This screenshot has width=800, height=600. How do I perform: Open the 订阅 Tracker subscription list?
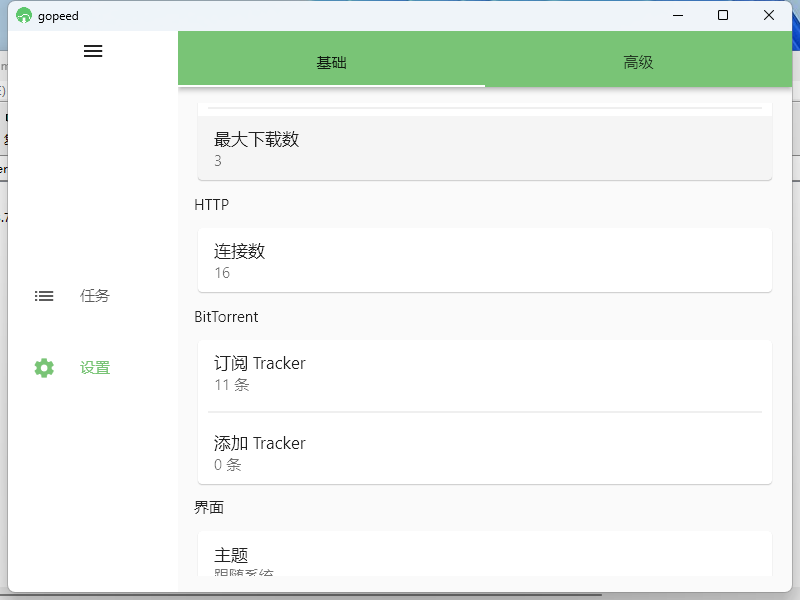tap(484, 372)
